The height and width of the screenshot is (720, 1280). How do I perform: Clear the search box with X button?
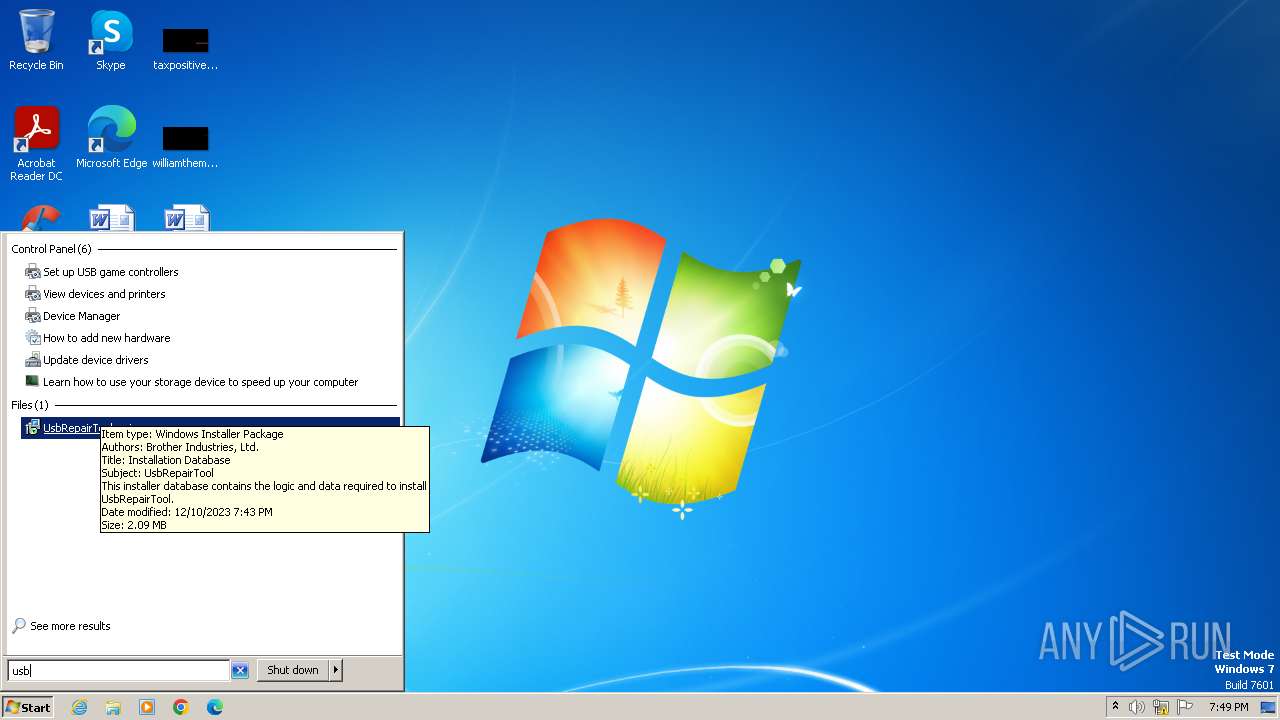click(x=240, y=670)
